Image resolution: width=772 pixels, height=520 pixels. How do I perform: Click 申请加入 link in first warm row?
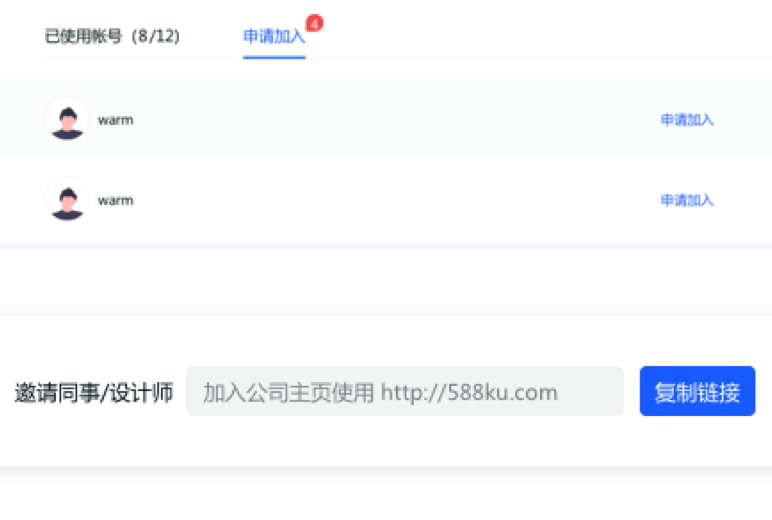pyautogui.click(x=687, y=120)
